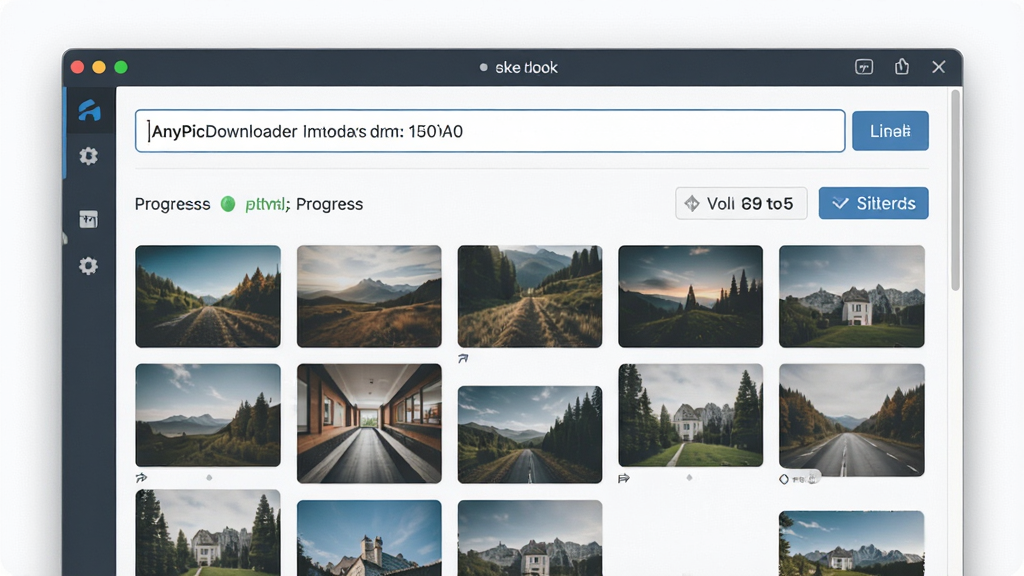Click the blue Sitterds button

[x=873, y=203]
